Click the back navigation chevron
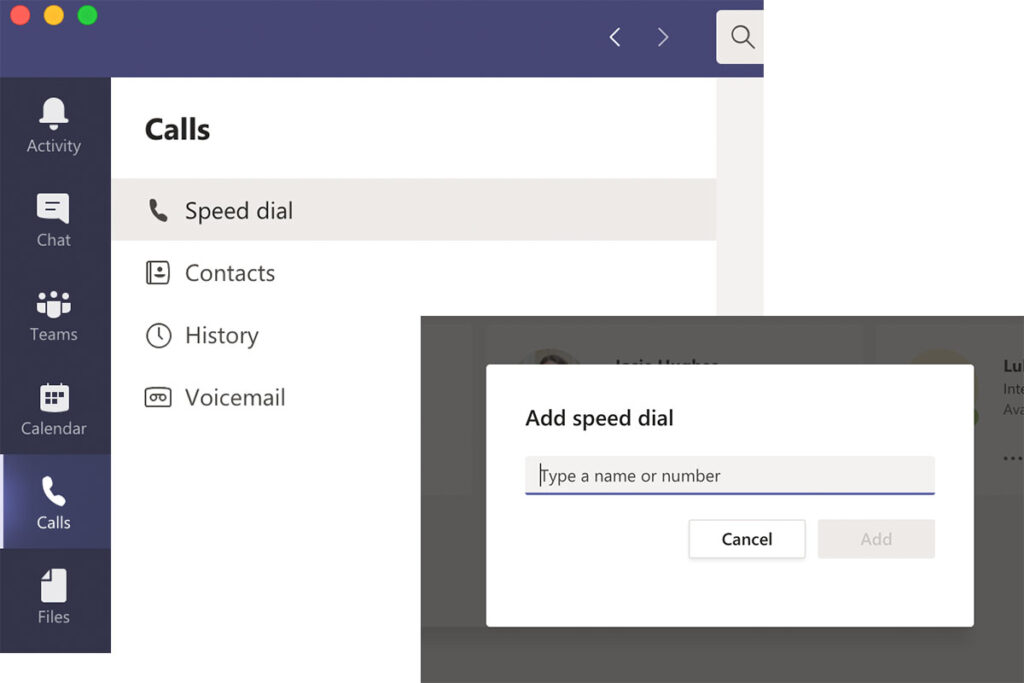This screenshot has height=683, width=1024. point(614,36)
